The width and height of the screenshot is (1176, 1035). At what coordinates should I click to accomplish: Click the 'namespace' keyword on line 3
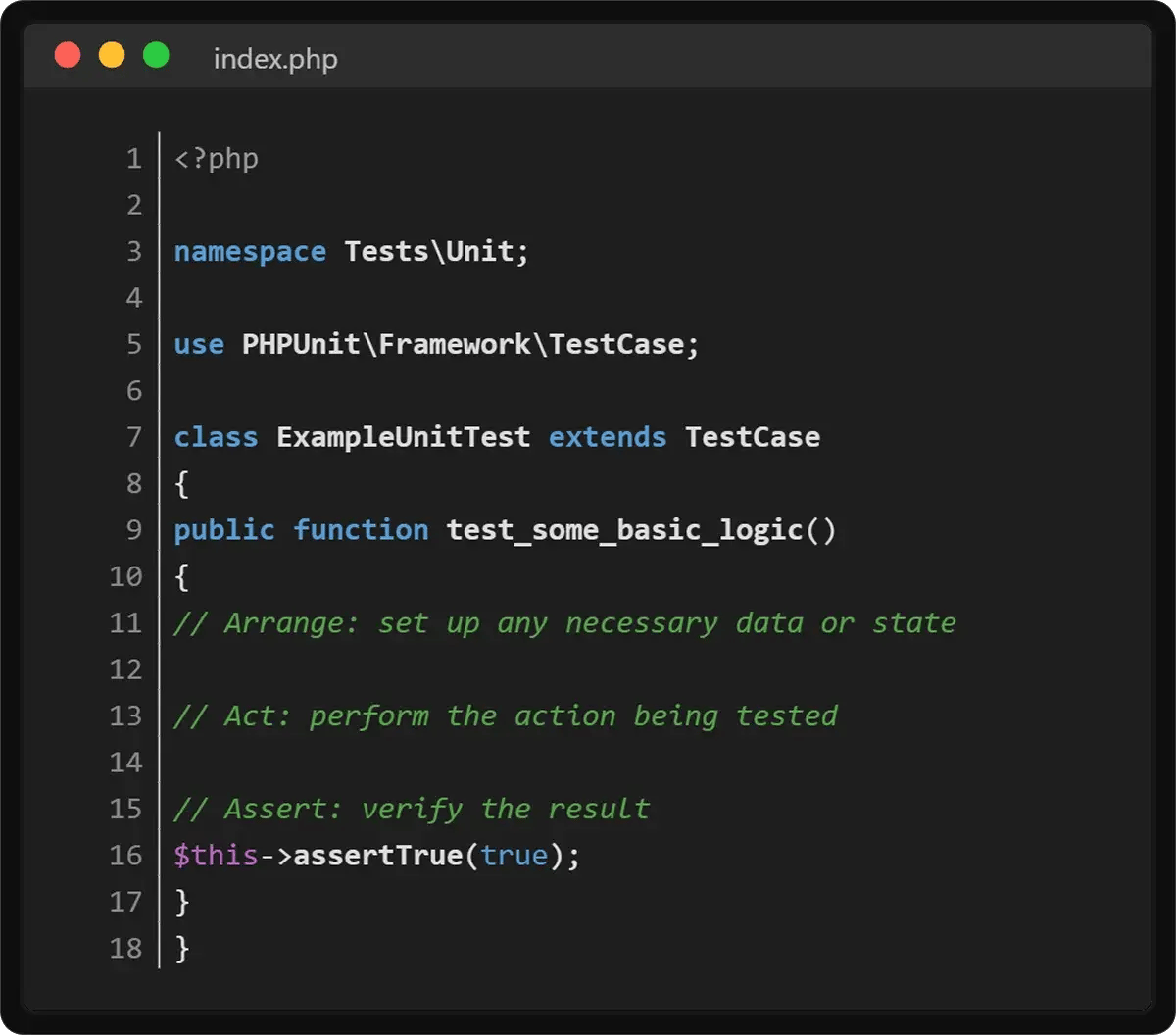250,252
